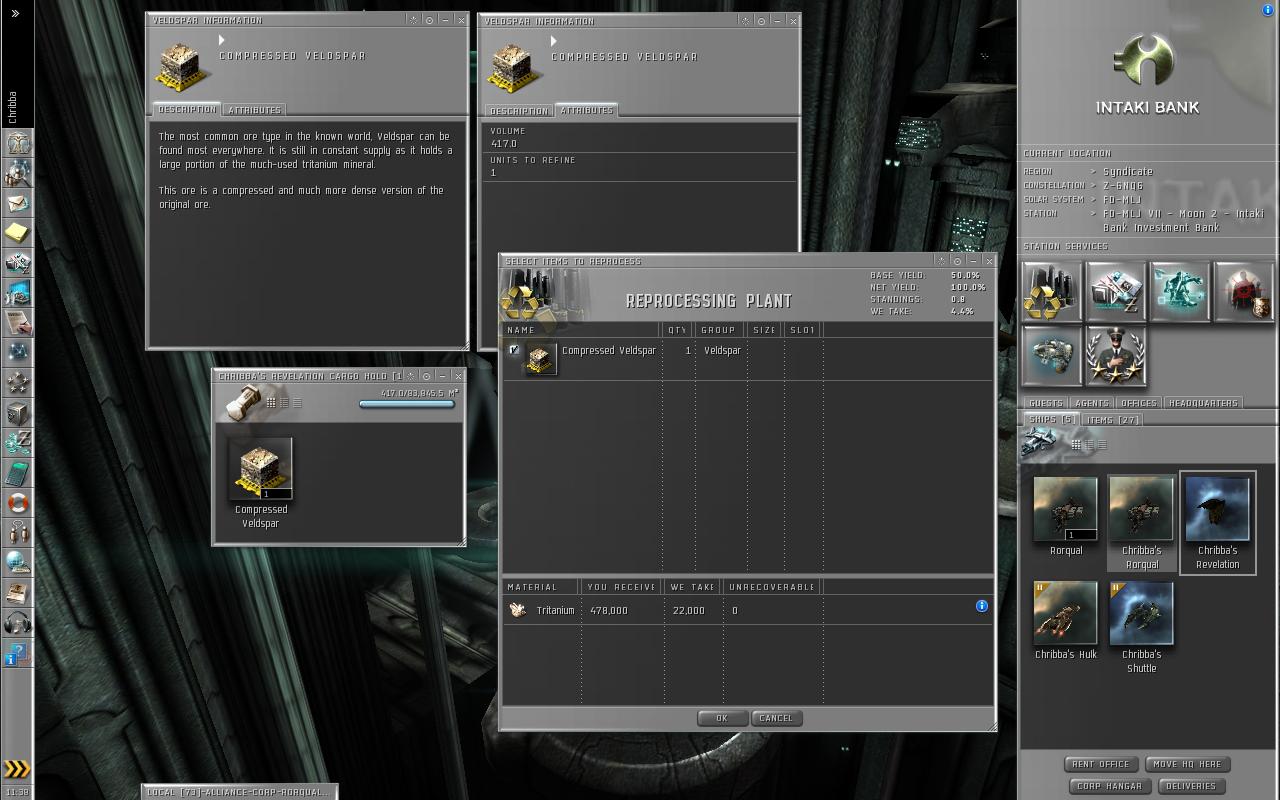Open the officer with stars station service
This screenshot has width=1280, height=800.
pos(1116,356)
